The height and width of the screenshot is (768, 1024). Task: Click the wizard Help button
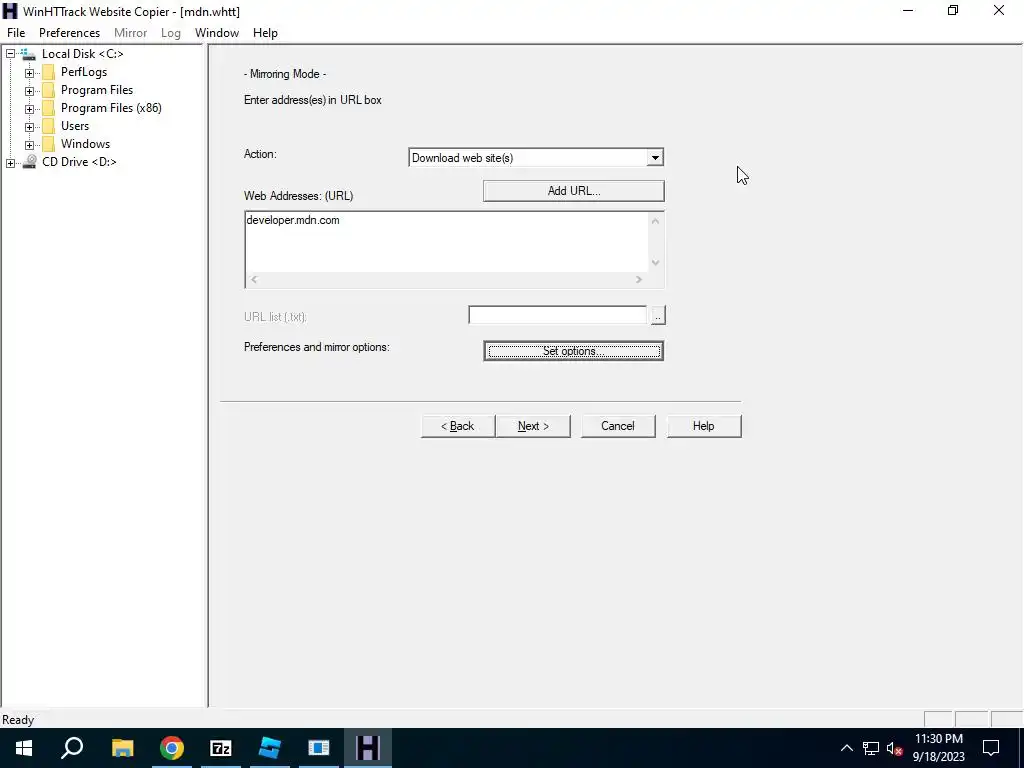703,426
